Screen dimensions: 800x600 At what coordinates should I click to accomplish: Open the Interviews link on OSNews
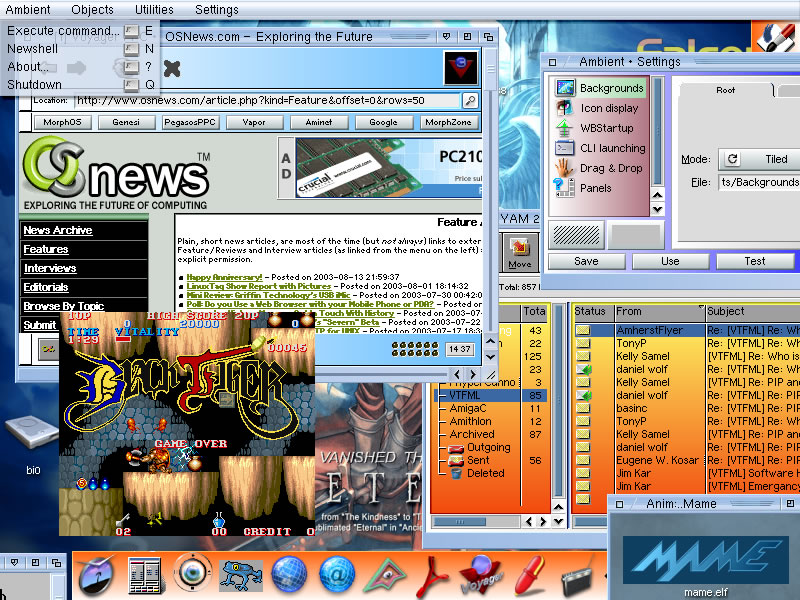[x=50, y=268]
